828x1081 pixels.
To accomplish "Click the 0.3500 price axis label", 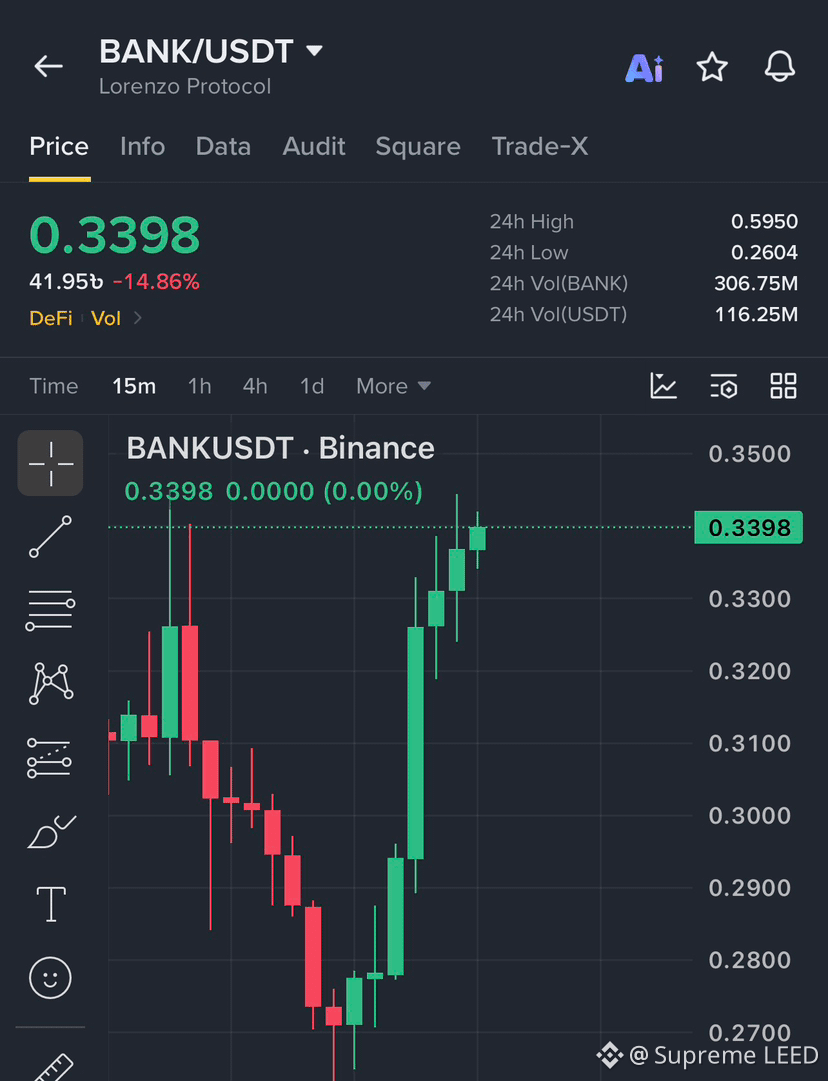I will click(x=749, y=454).
